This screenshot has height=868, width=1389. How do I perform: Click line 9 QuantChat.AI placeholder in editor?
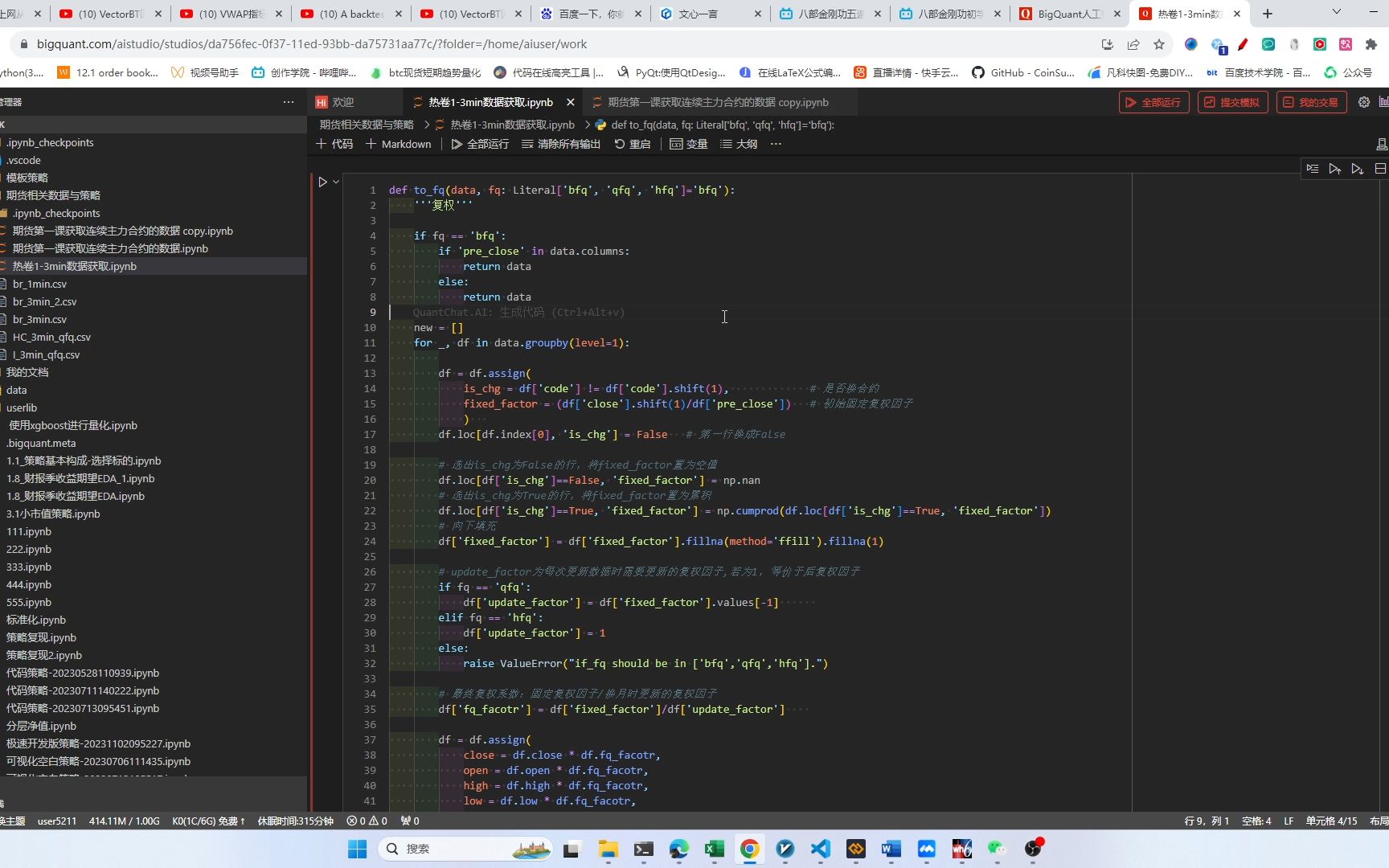(x=518, y=312)
